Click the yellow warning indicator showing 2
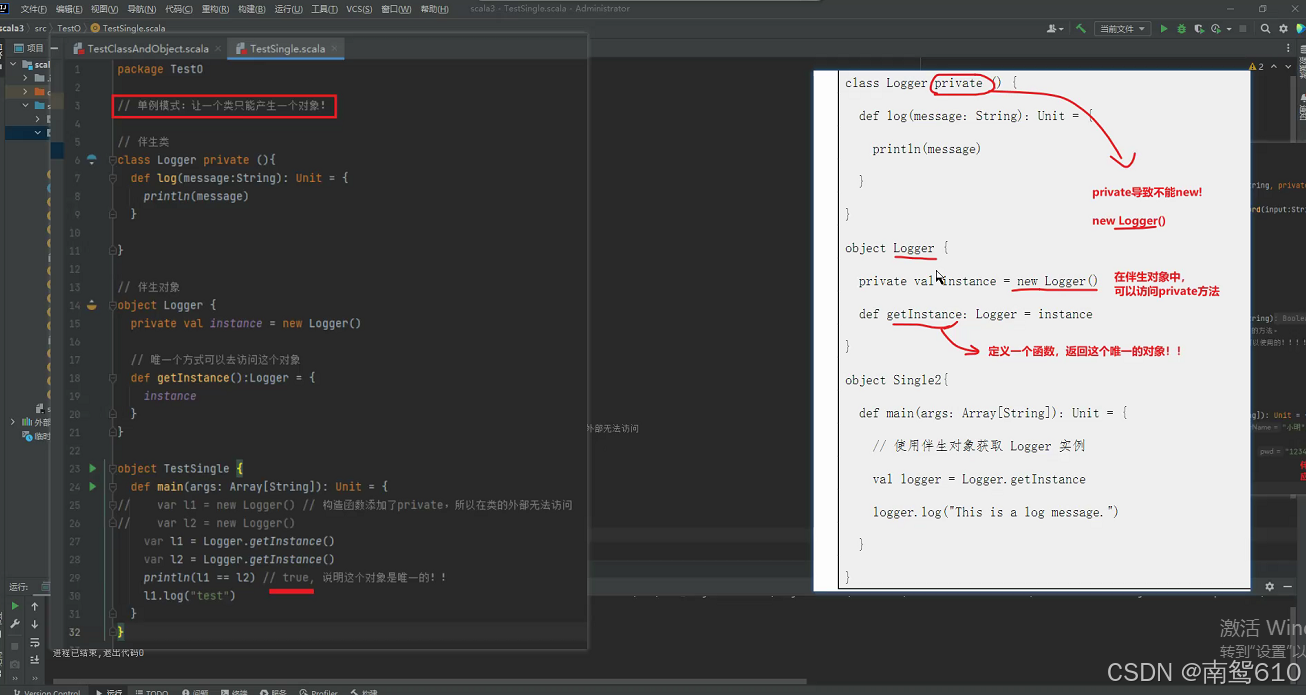Image resolution: width=1306 pixels, height=695 pixels. click(x=1257, y=67)
